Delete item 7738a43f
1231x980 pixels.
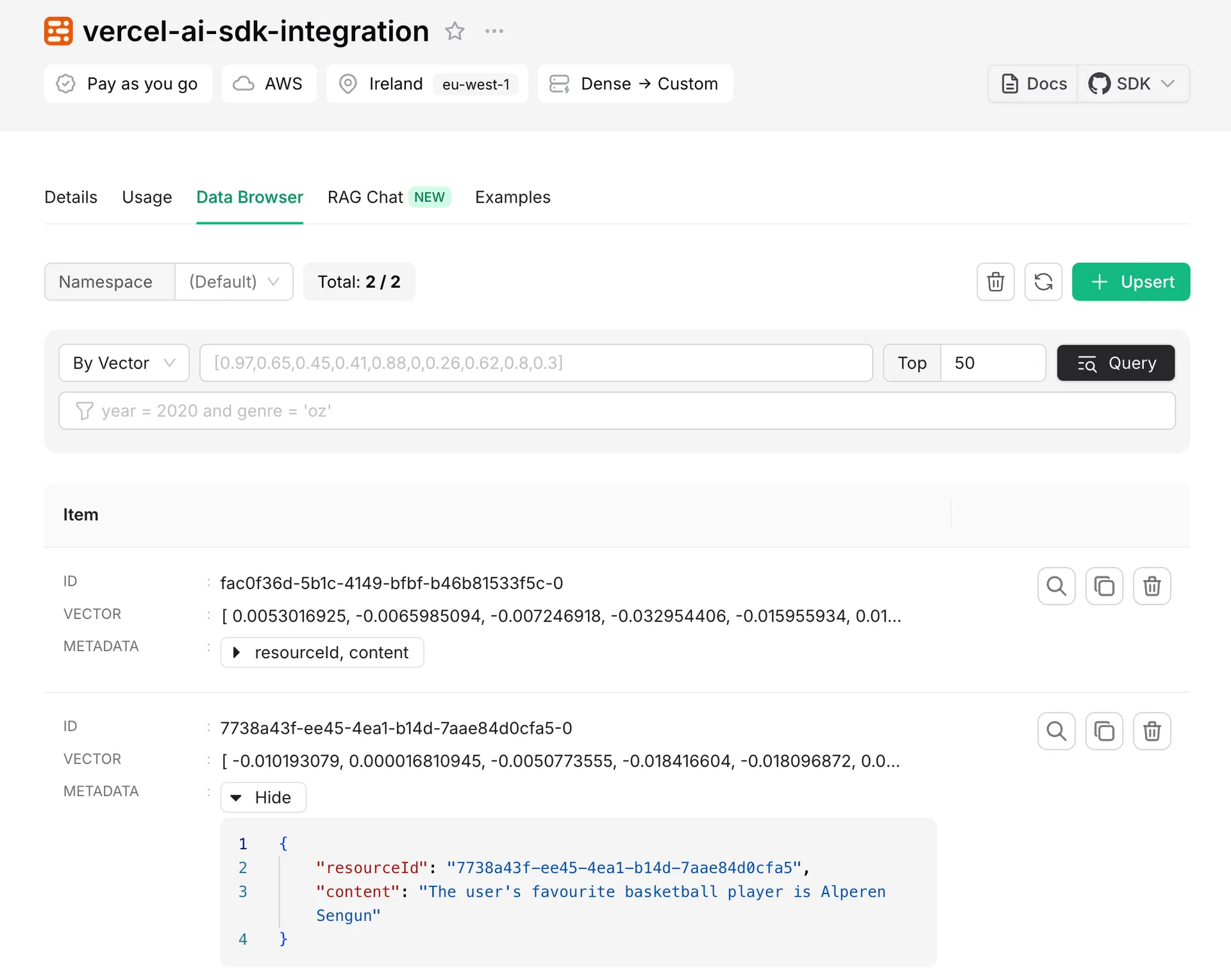[1152, 731]
